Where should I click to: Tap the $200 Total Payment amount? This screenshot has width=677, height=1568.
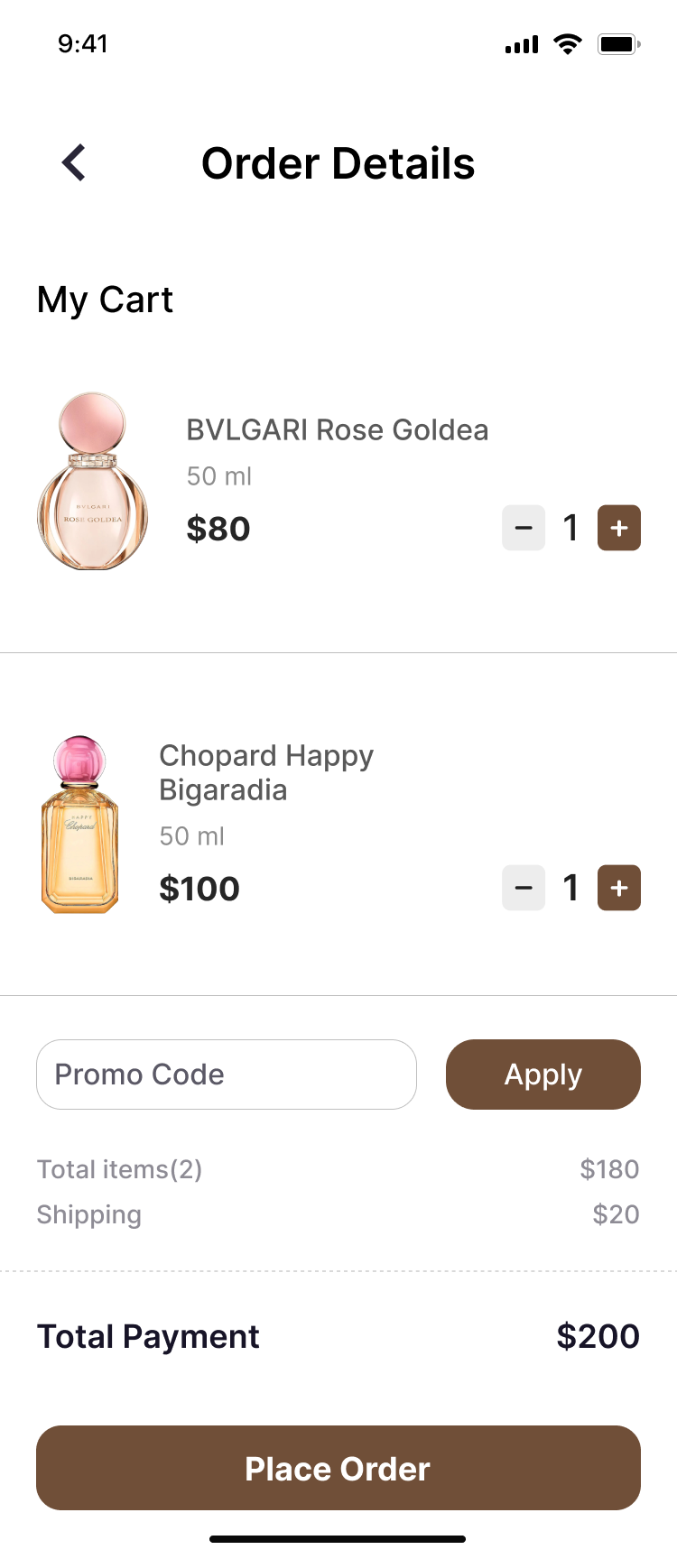(598, 1336)
